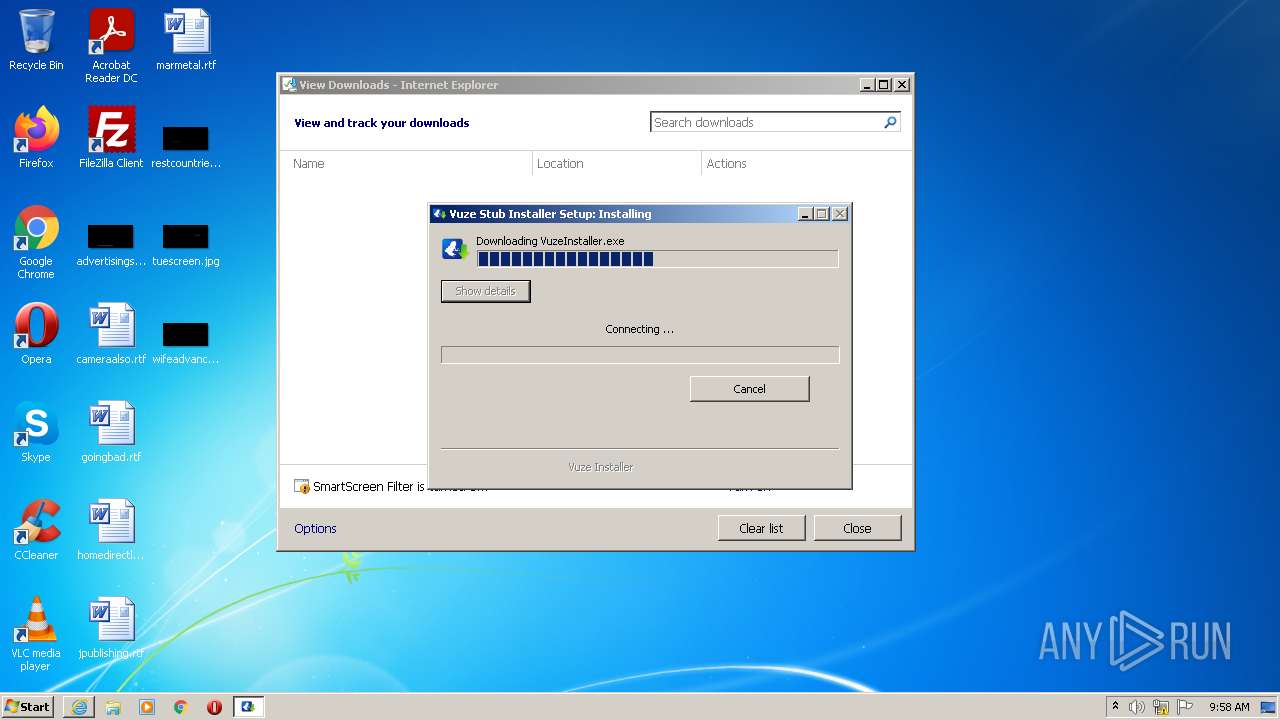Open the Skype desktop shortcut
Screen dimensions: 1280x720
pos(36,432)
